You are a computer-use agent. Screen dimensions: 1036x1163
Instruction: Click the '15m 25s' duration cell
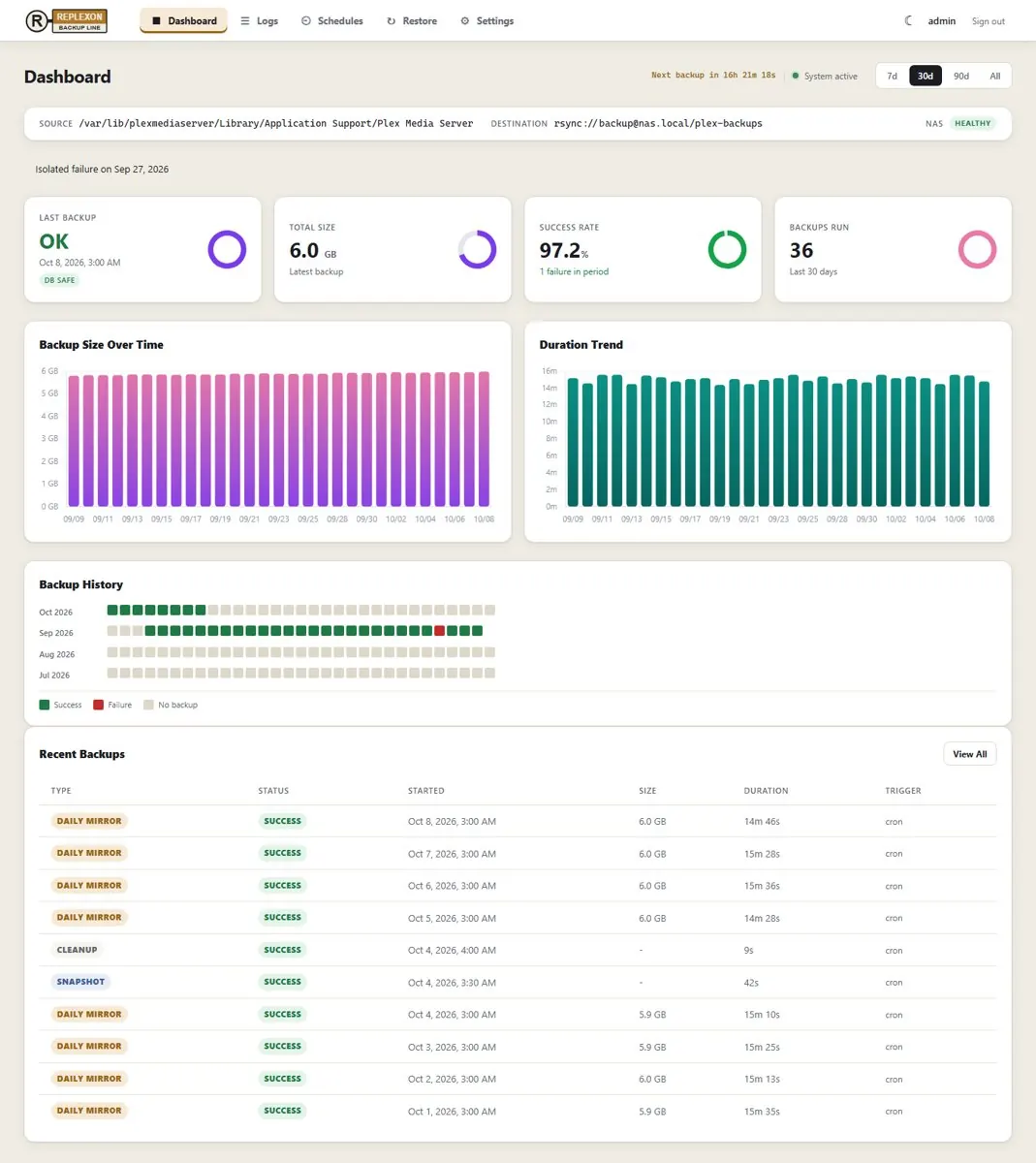762,1047
